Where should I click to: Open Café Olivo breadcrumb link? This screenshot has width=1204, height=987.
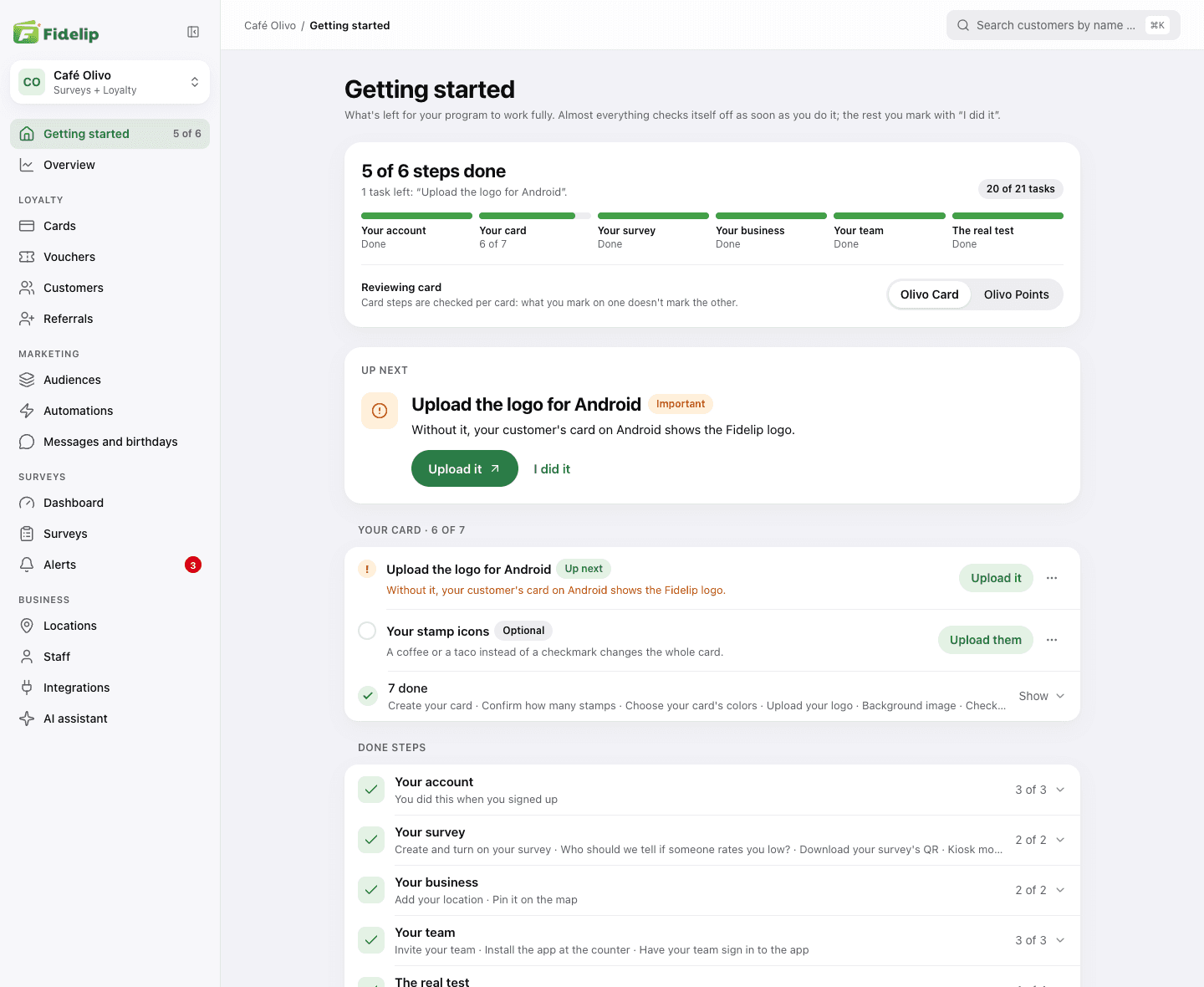pyautogui.click(x=270, y=25)
